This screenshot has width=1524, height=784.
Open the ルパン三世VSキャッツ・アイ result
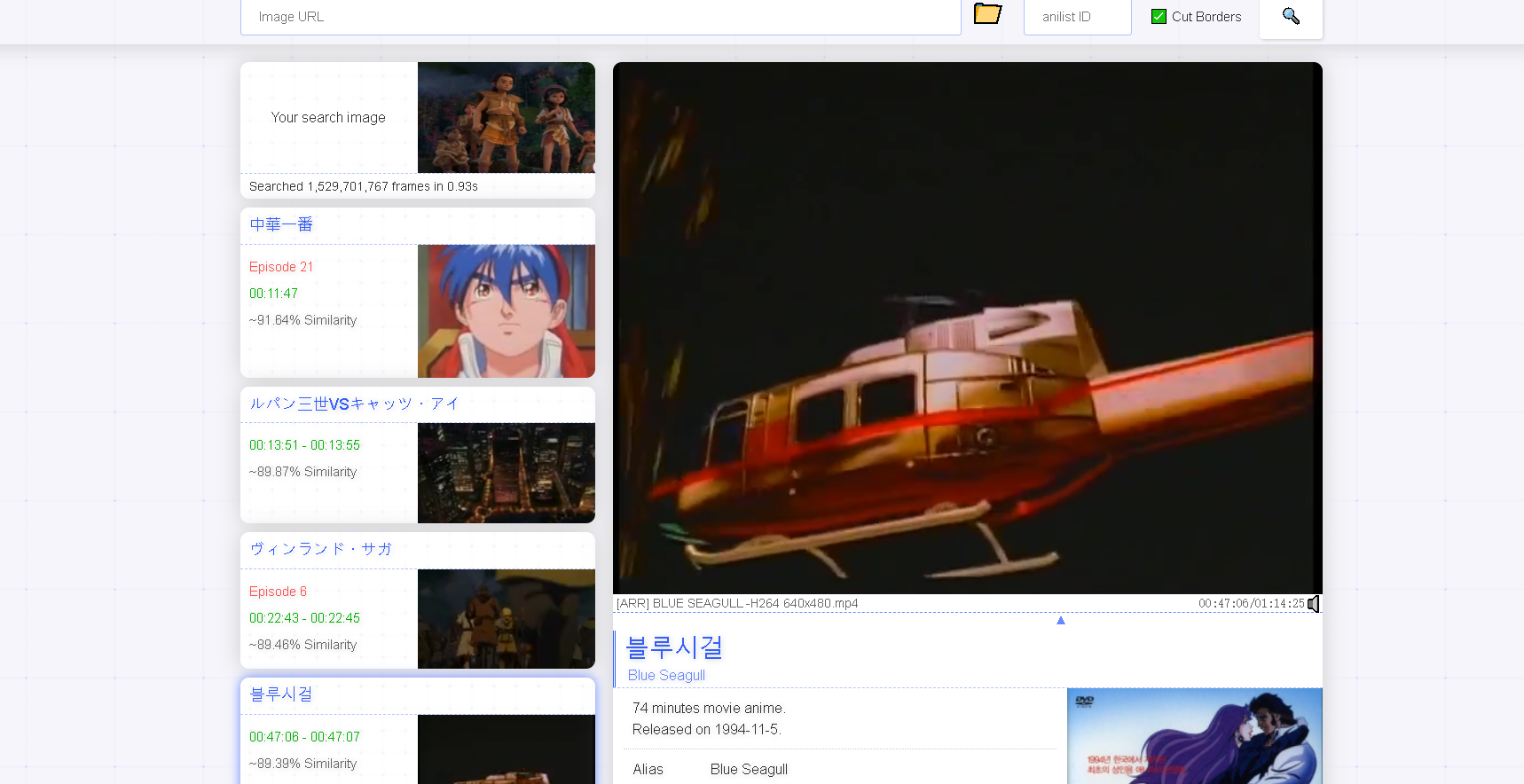354,404
